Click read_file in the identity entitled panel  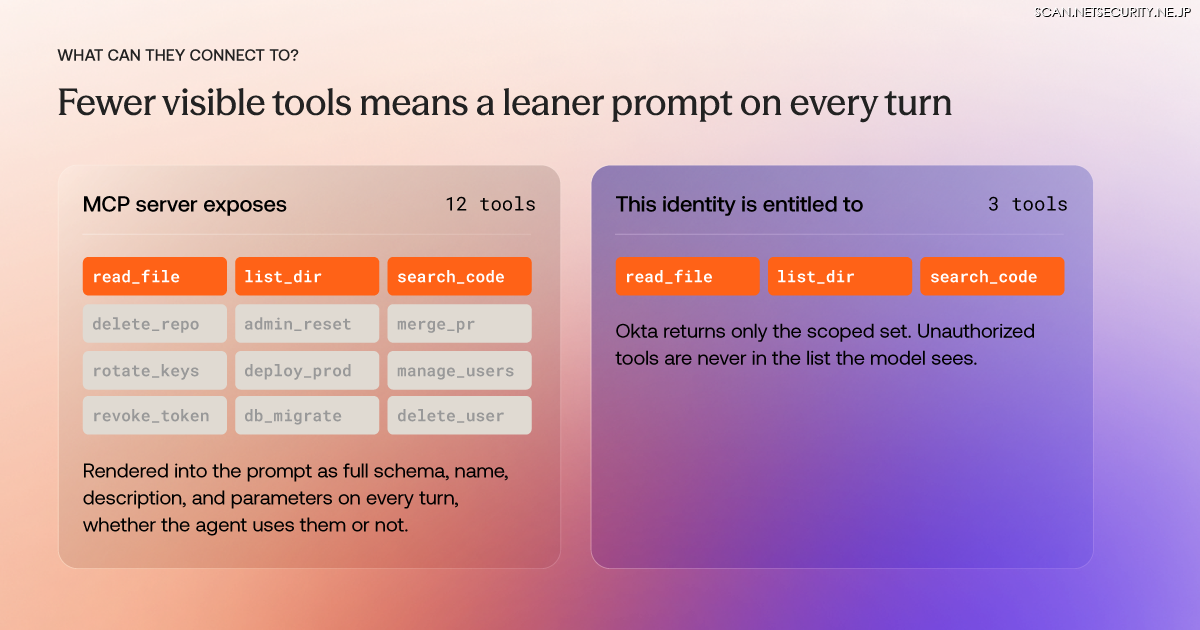pyautogui.click(x=688, y=277)
